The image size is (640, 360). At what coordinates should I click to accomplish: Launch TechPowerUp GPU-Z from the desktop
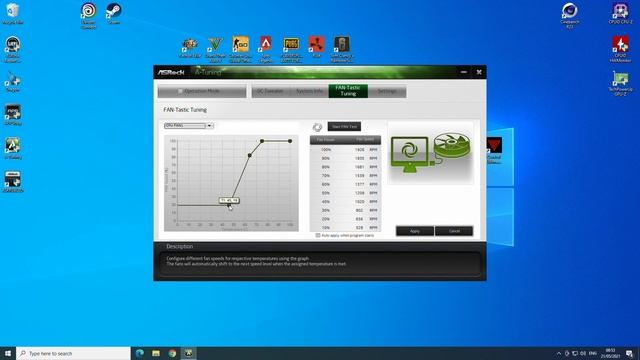620,83
